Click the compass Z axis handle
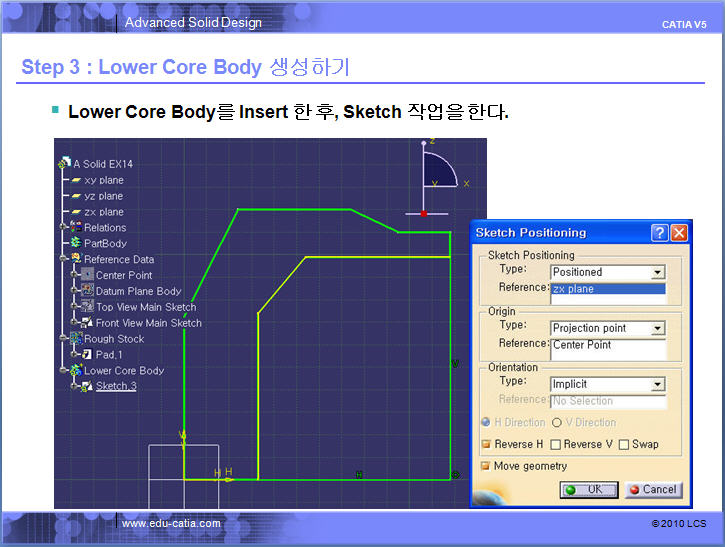 [424, 143]
